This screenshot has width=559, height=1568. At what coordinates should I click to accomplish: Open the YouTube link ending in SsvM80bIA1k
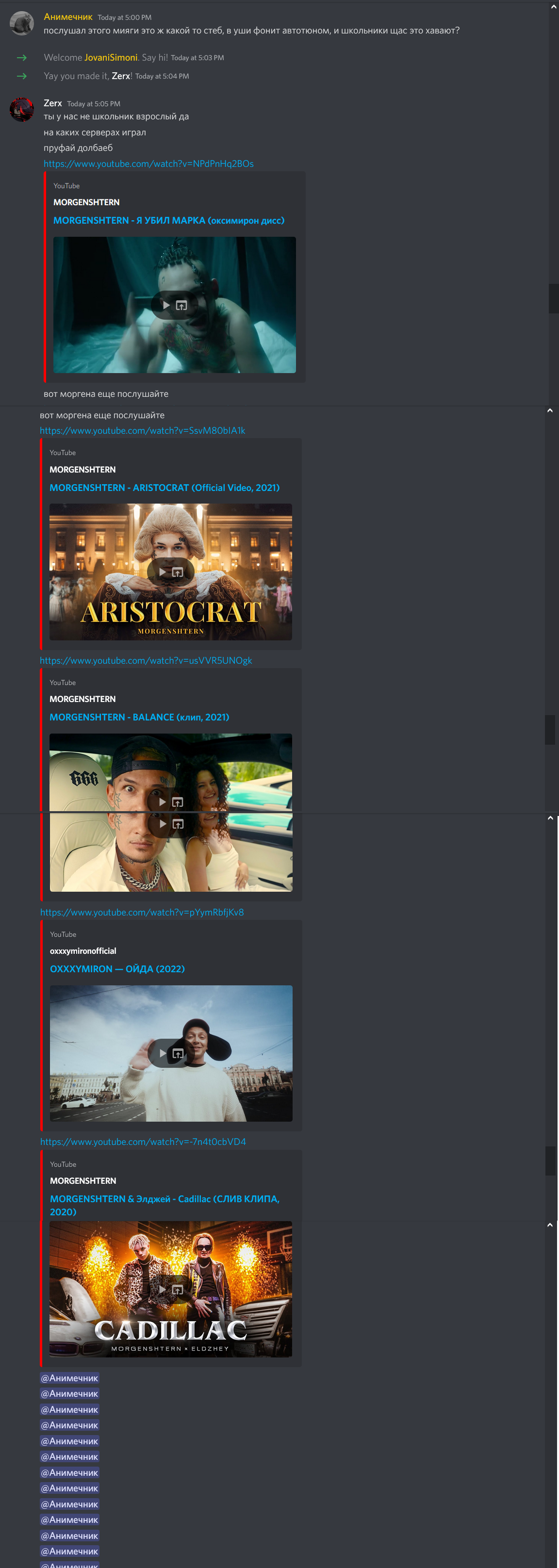pos(143,430)
